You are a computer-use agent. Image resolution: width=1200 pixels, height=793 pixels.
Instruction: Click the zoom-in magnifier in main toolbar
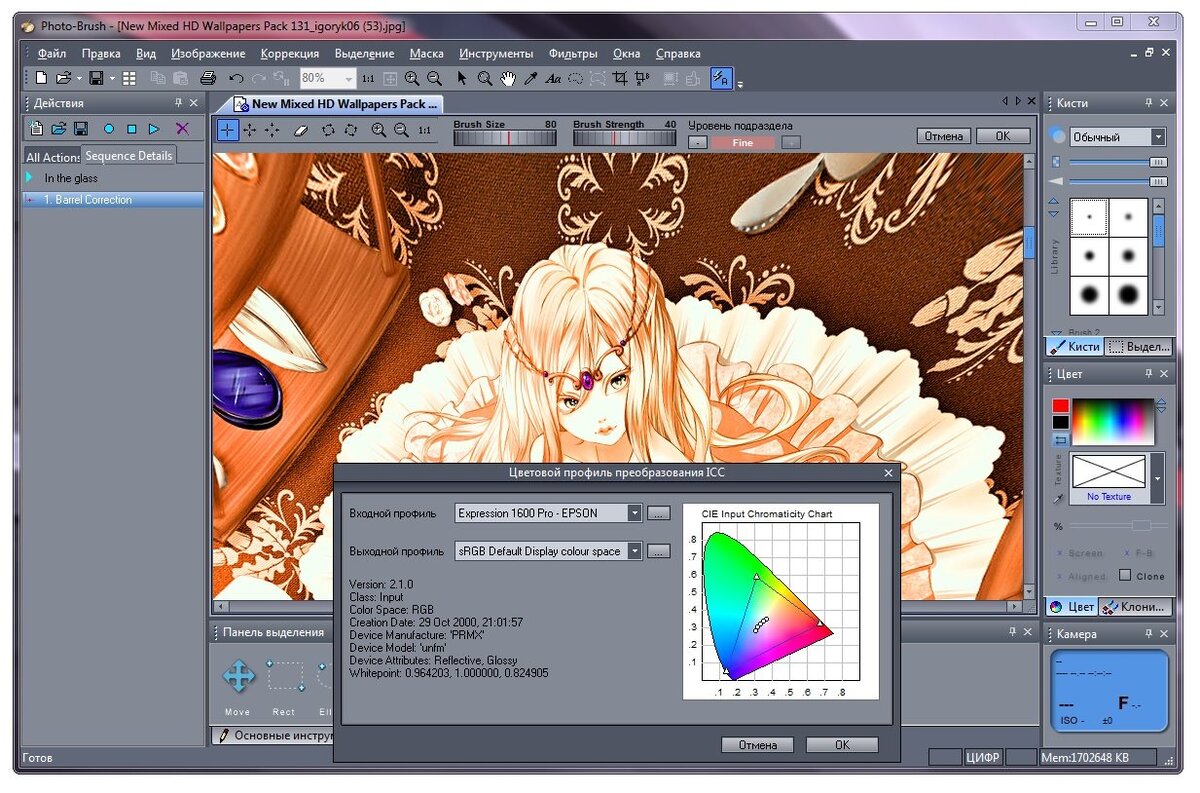pos(412,78)
